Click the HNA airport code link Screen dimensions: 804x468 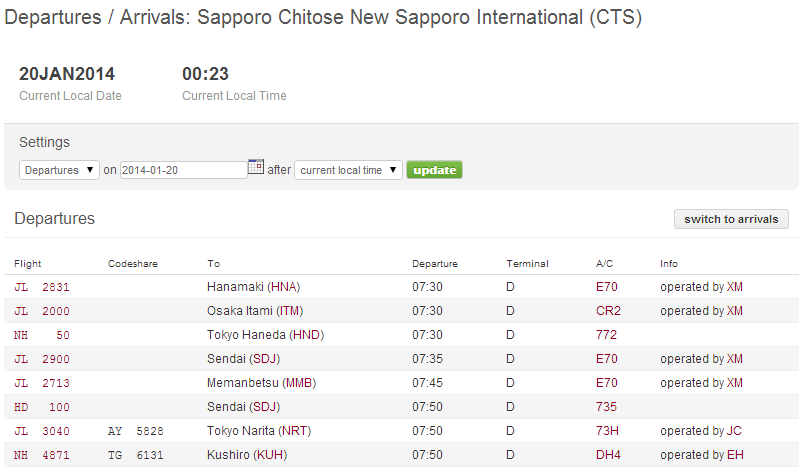(284, 287)
